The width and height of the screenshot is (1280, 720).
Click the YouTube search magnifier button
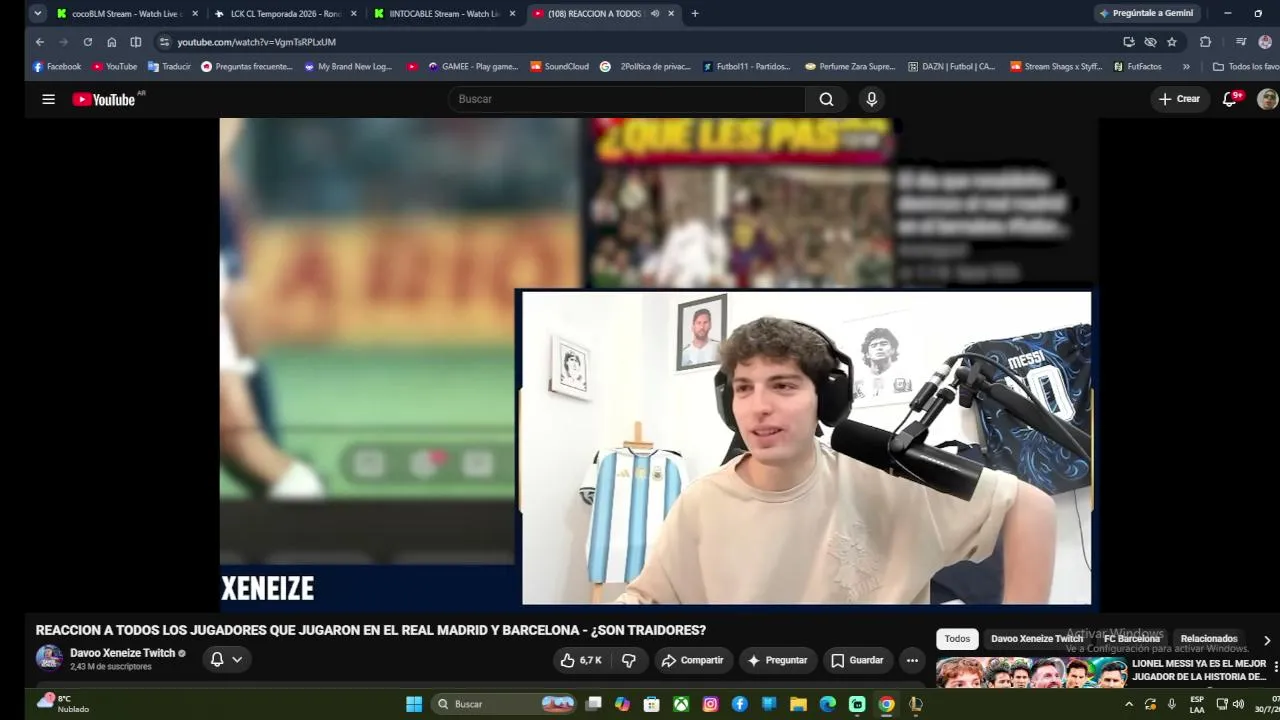tap(826, 99)
